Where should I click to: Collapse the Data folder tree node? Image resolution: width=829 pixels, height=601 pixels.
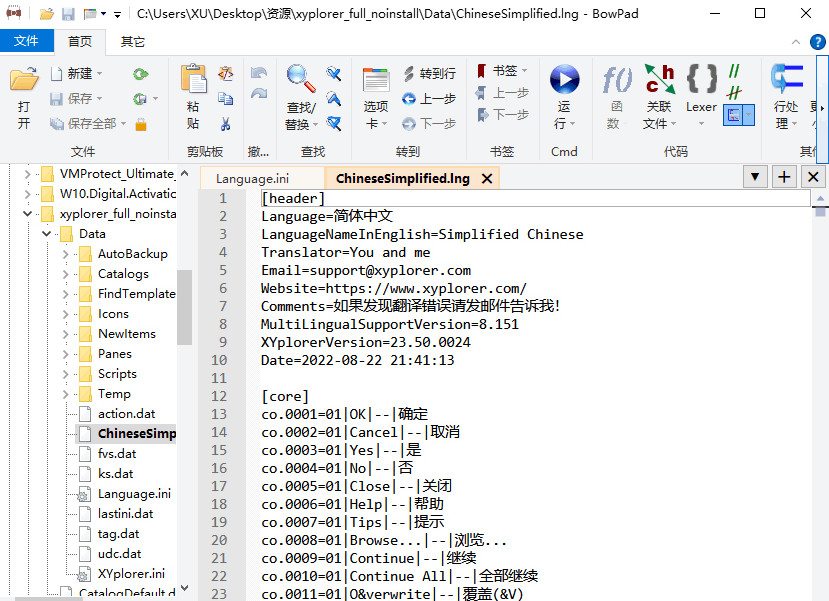click(46, 234)
